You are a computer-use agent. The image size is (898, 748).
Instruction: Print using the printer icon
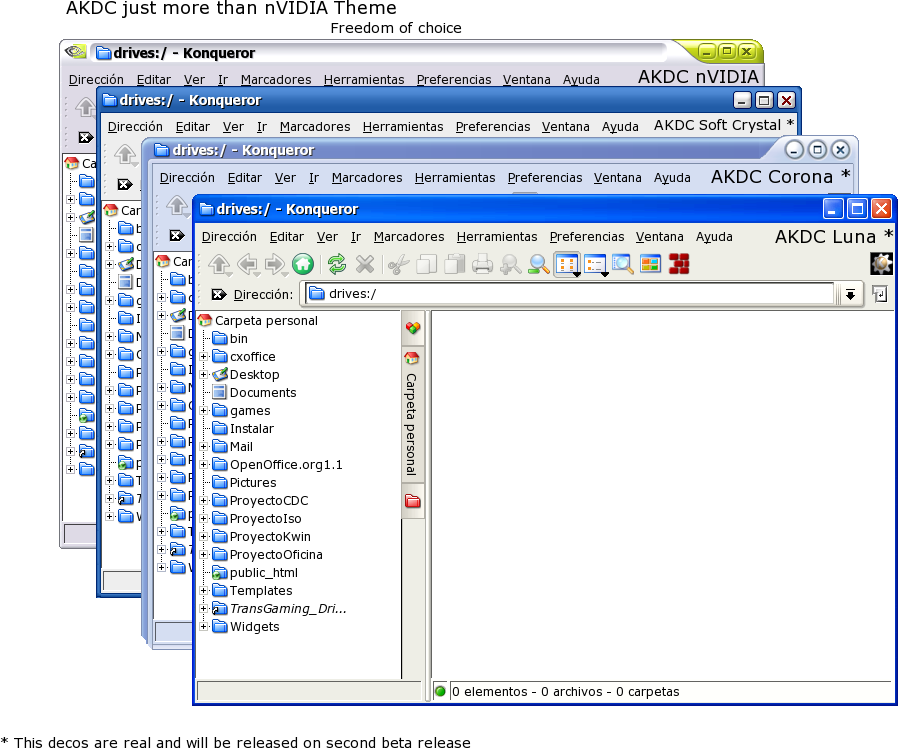(482, 265)
